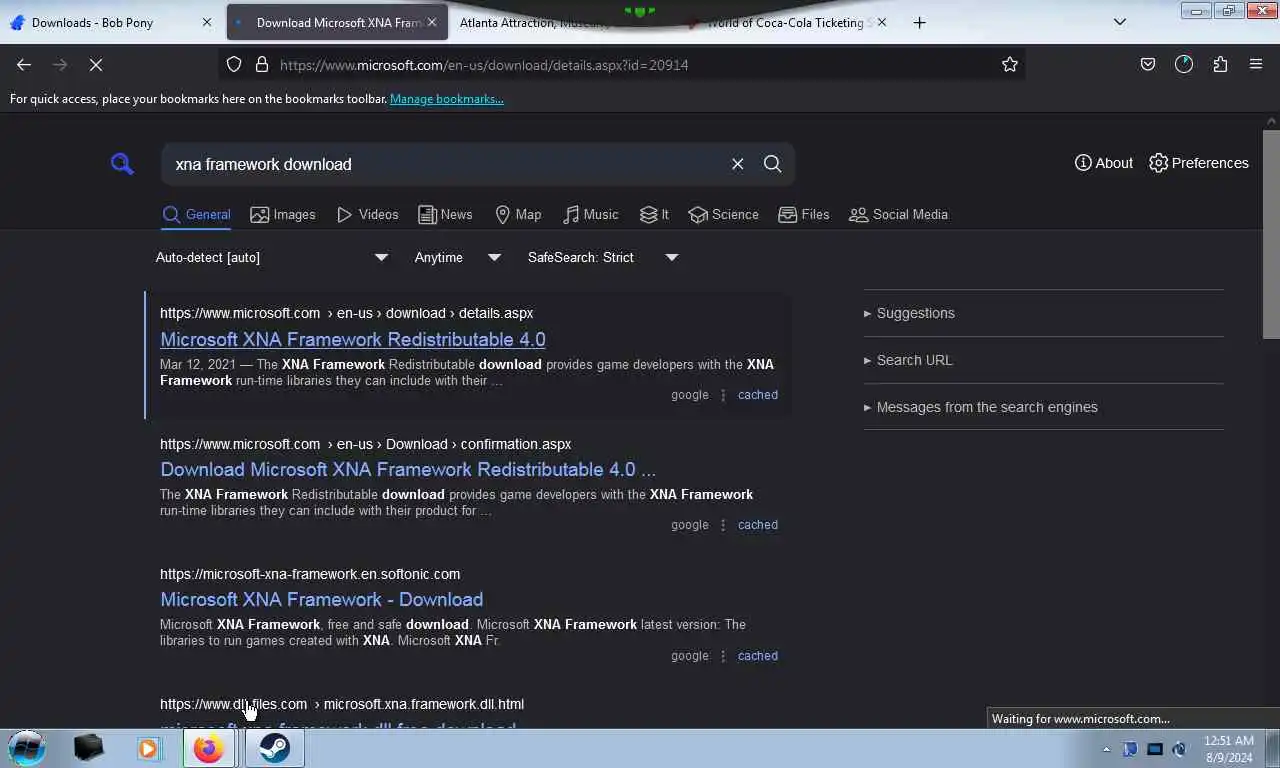Open the tracking protection shield icon

click(x=234, y=65)
